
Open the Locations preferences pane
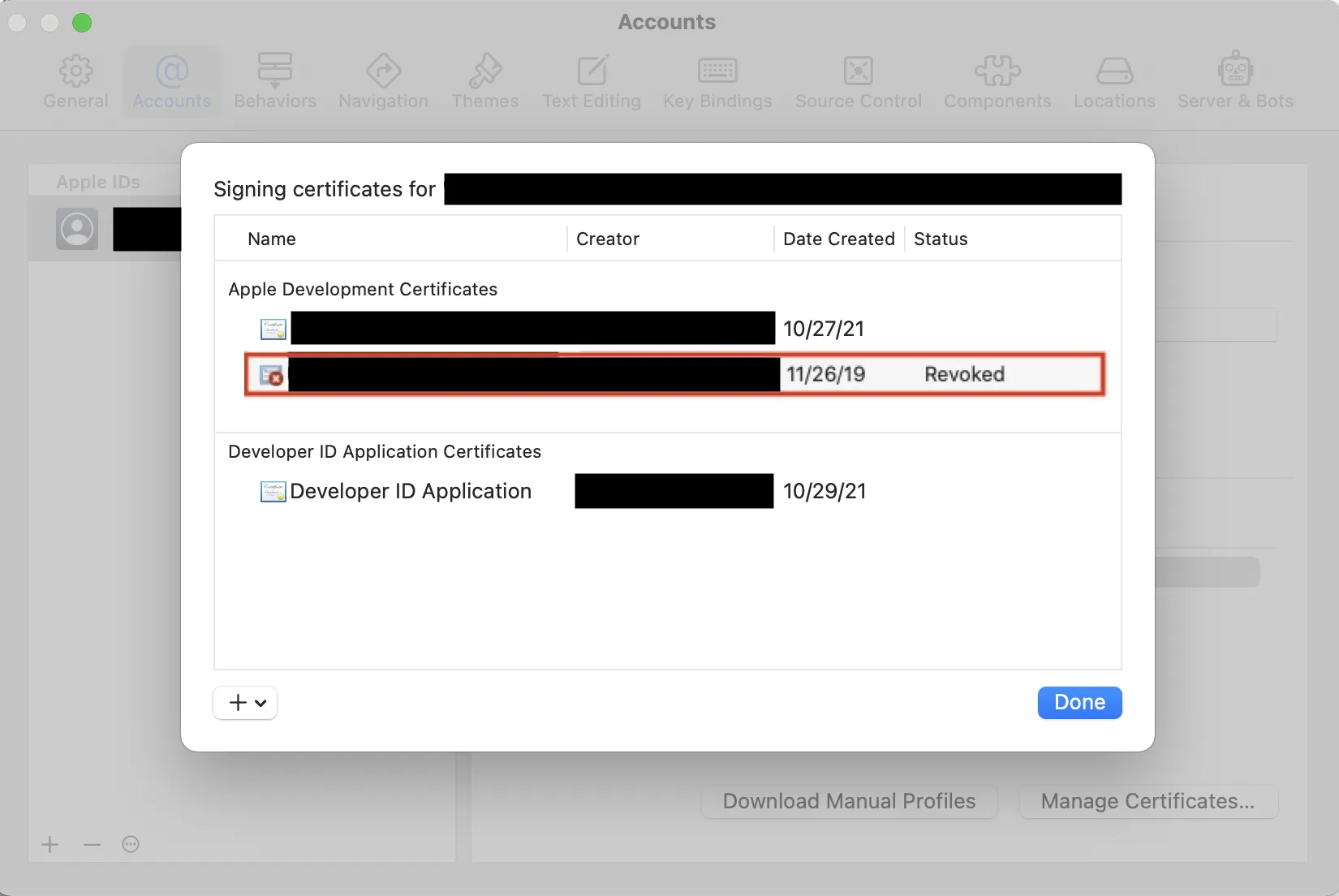pyautogui.click(x=1114, y=82)
